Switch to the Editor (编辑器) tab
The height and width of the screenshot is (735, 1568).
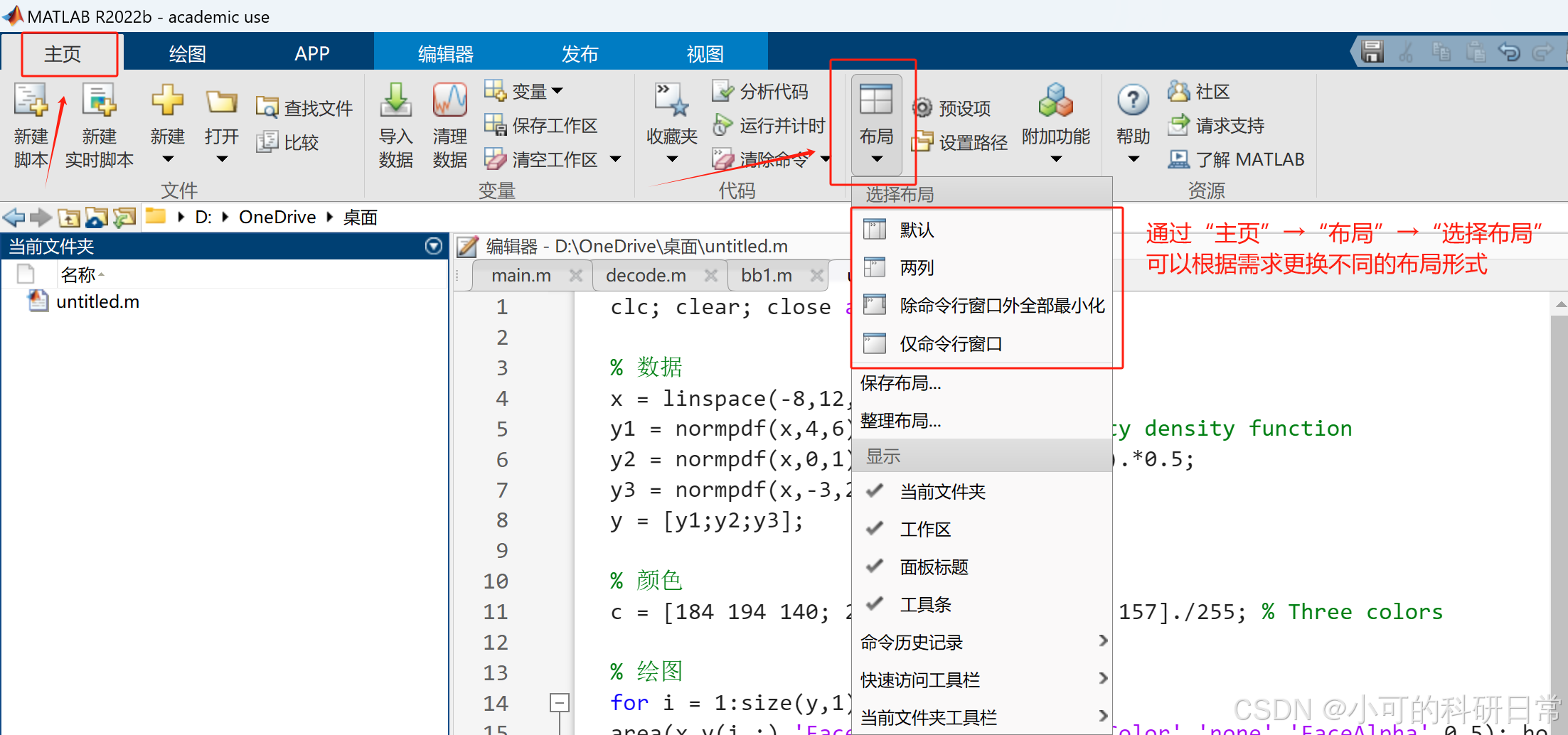click(x=446, y=54)
